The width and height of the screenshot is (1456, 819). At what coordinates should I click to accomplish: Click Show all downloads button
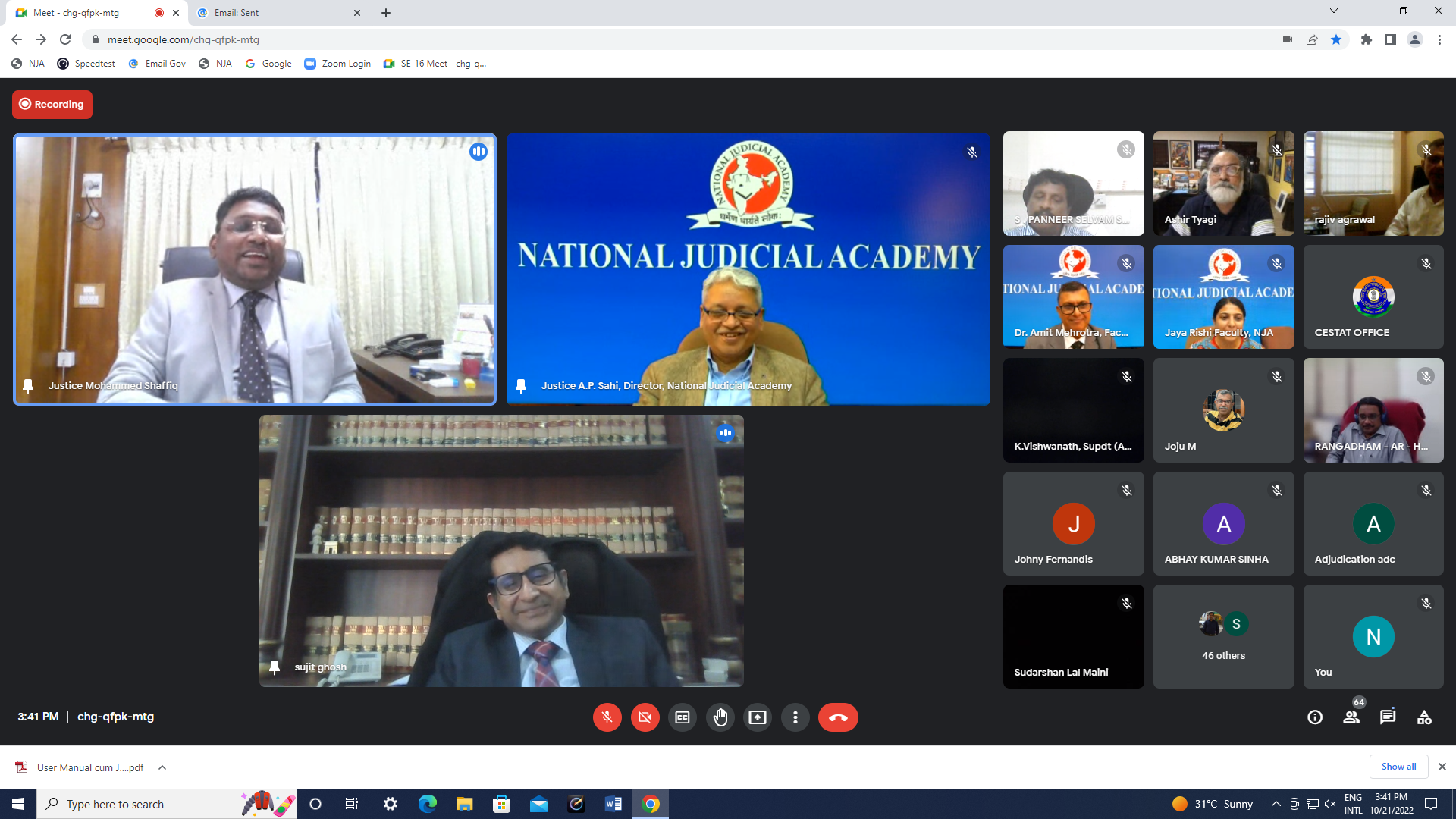pos(1398,767)
